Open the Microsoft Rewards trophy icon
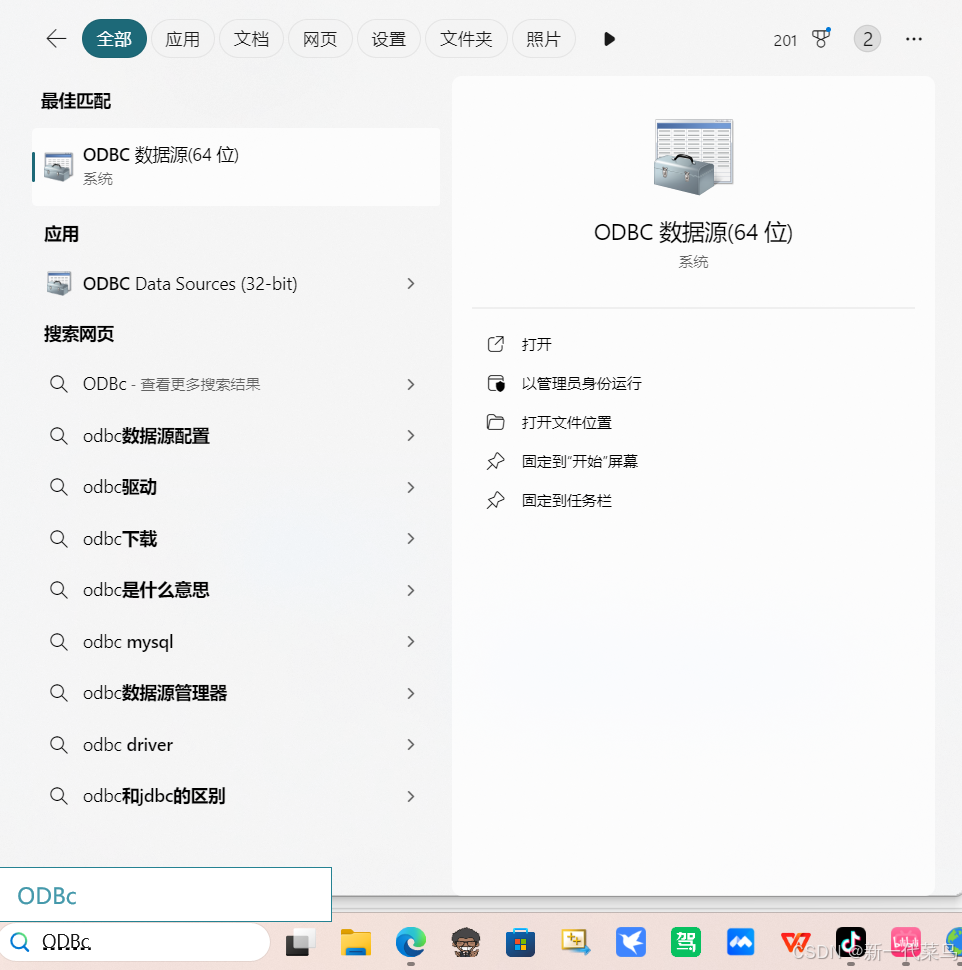Screen dimensions: 962x970 point(820,38)
